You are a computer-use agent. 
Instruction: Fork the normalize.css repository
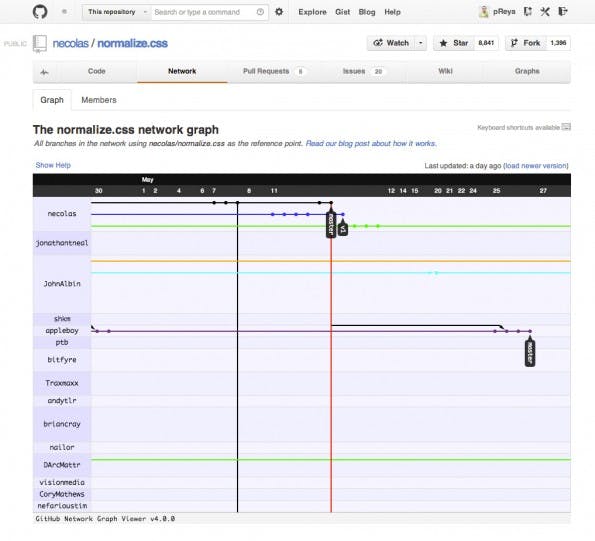click(x=526, y=43)
